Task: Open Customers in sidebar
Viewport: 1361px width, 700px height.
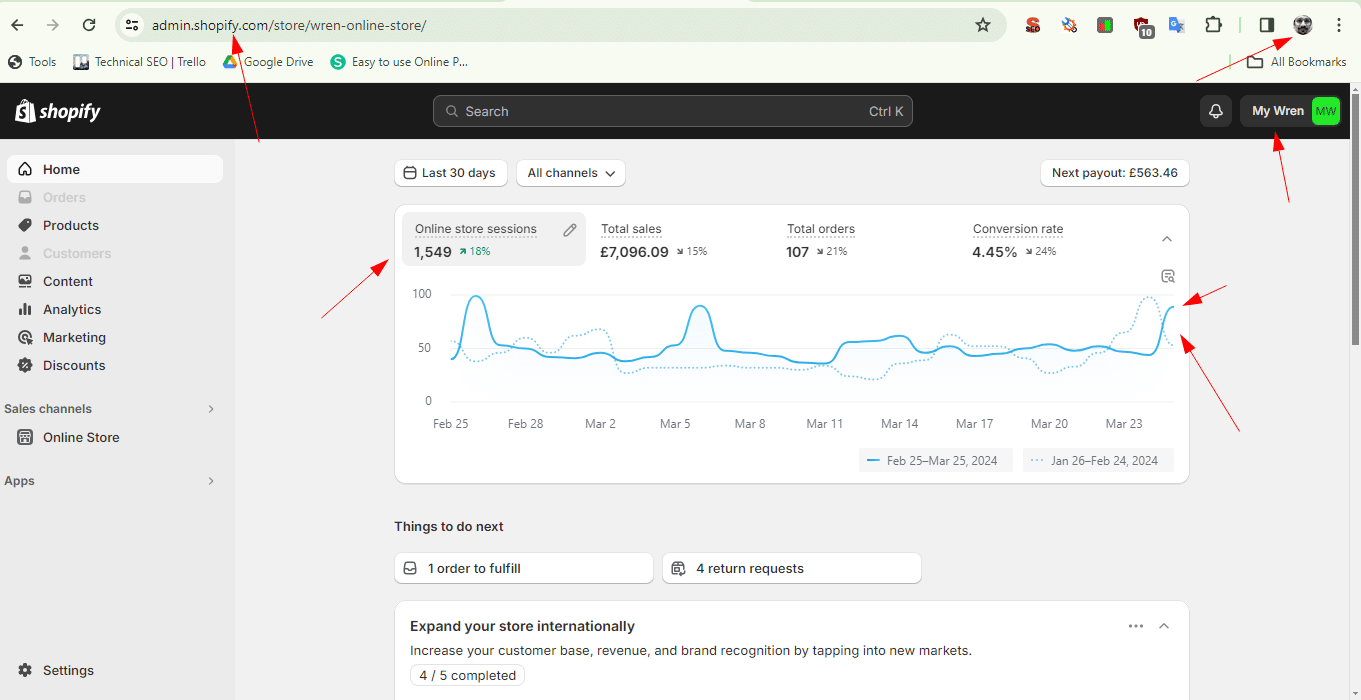Action: coord(115,253)
